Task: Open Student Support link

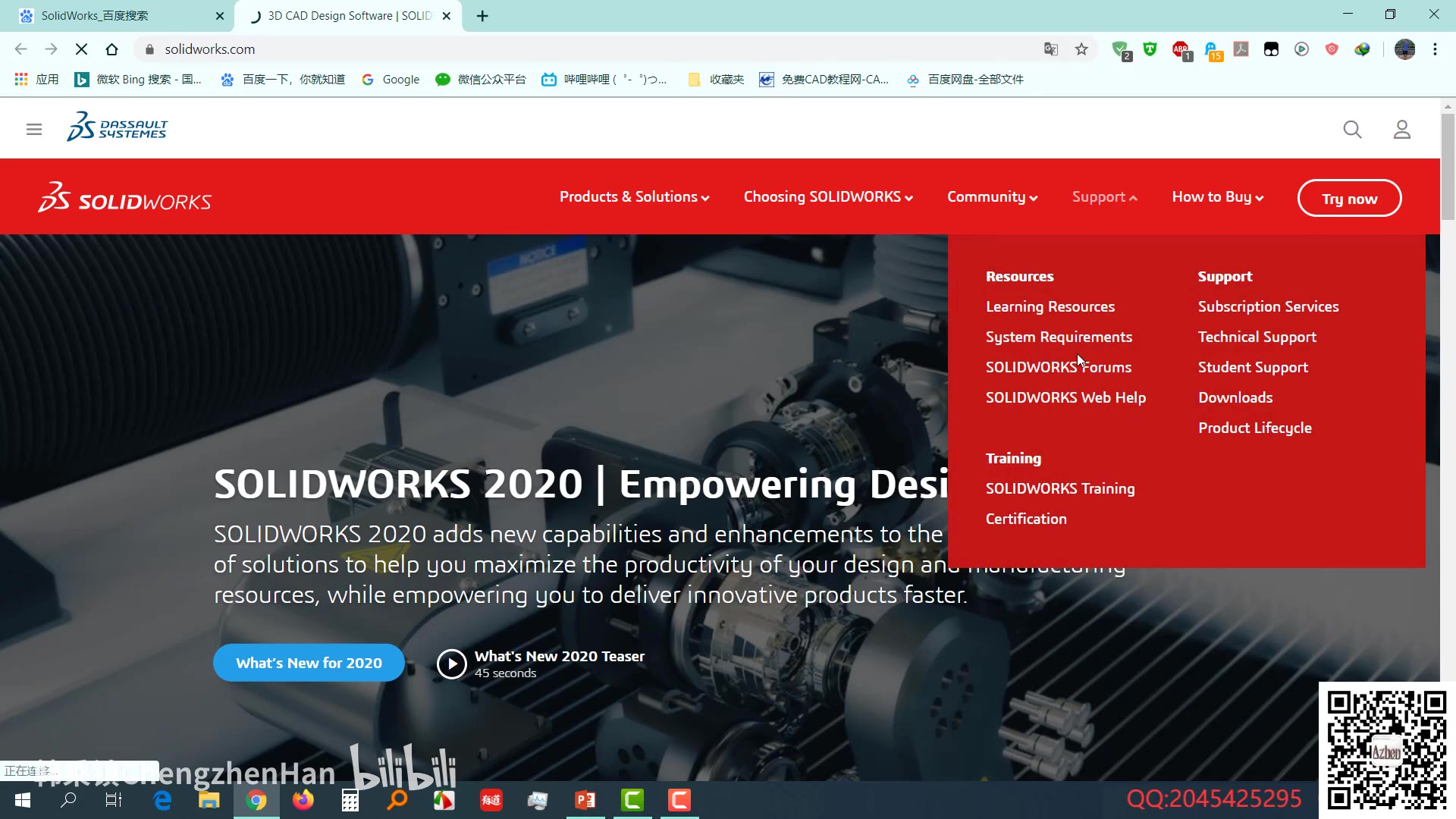Action: click(1253, 368)
